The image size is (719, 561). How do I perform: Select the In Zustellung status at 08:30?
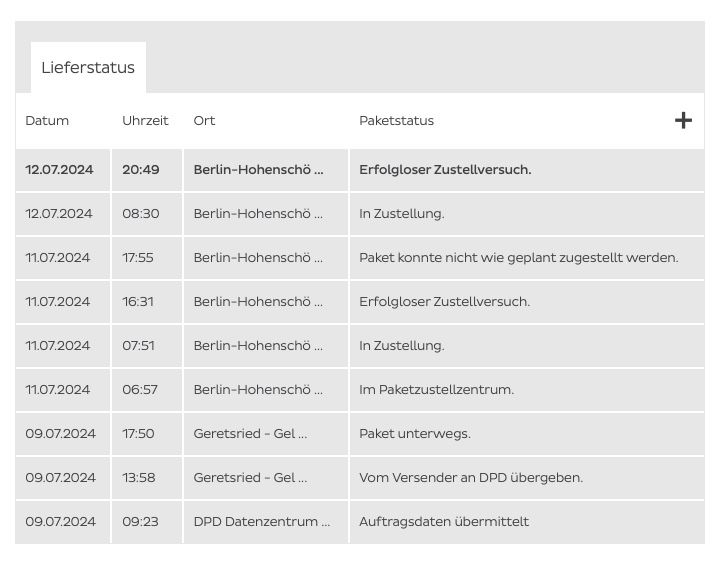[x=402, y=214]
